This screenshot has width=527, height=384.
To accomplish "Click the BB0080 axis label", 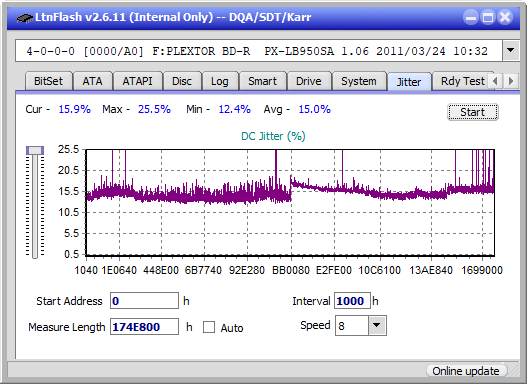I will pyautogui.click(x=291, y=270).
